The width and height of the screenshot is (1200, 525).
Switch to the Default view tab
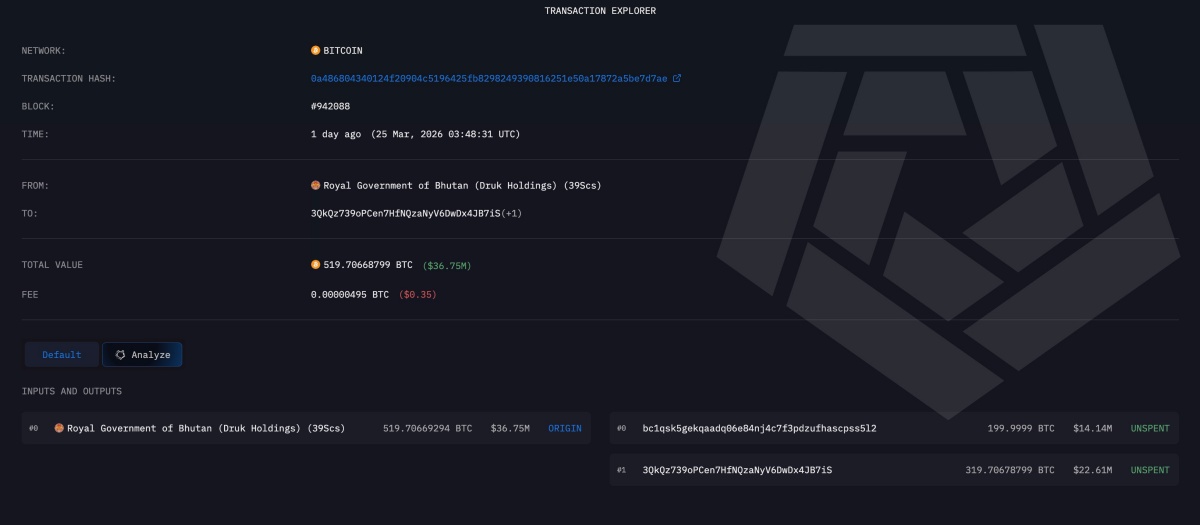click(x=61, y=355)
